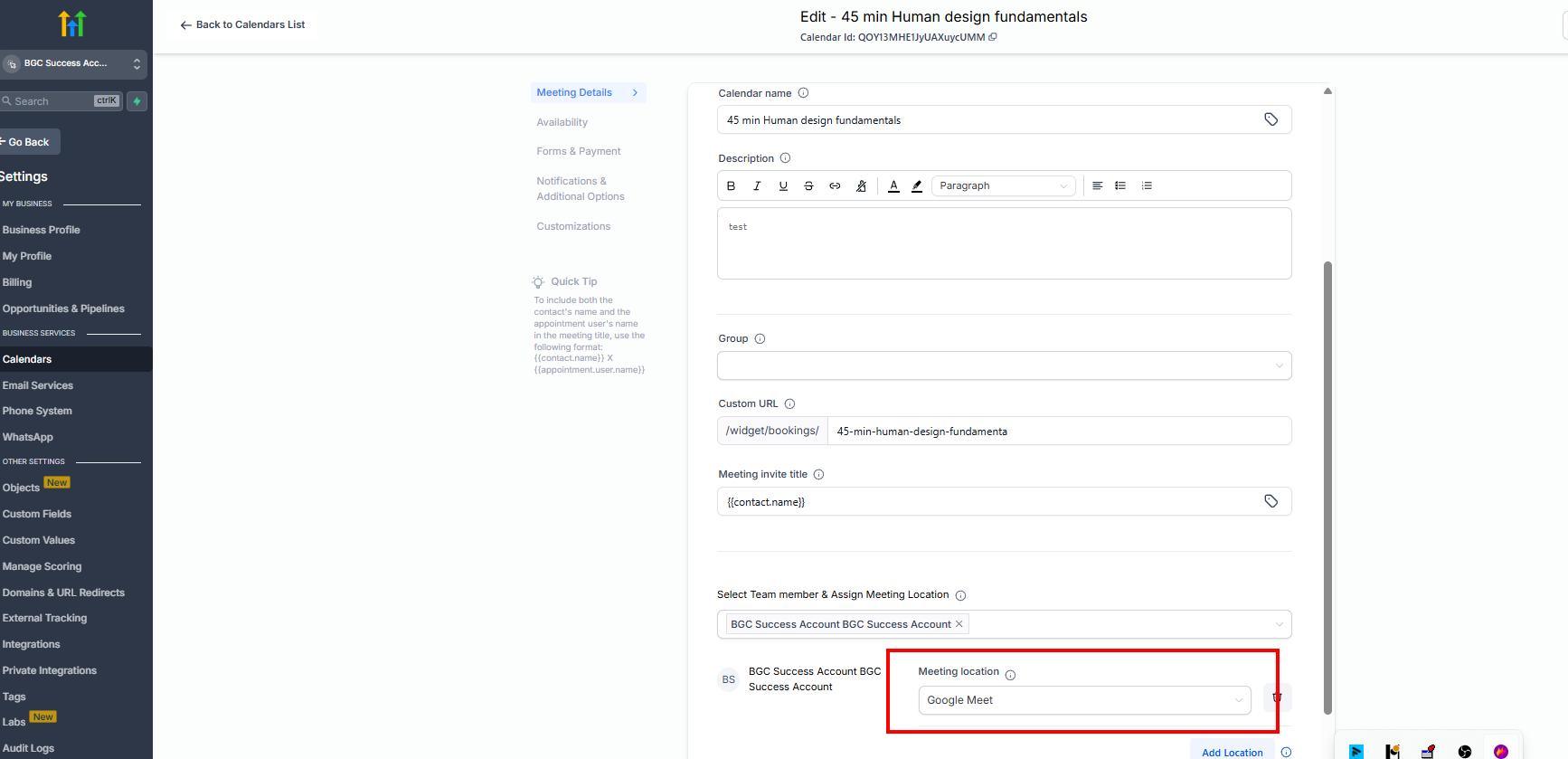Click the numbered list icon
The width and height of the screenshot is (1568, 759).
coord(1147,185)
